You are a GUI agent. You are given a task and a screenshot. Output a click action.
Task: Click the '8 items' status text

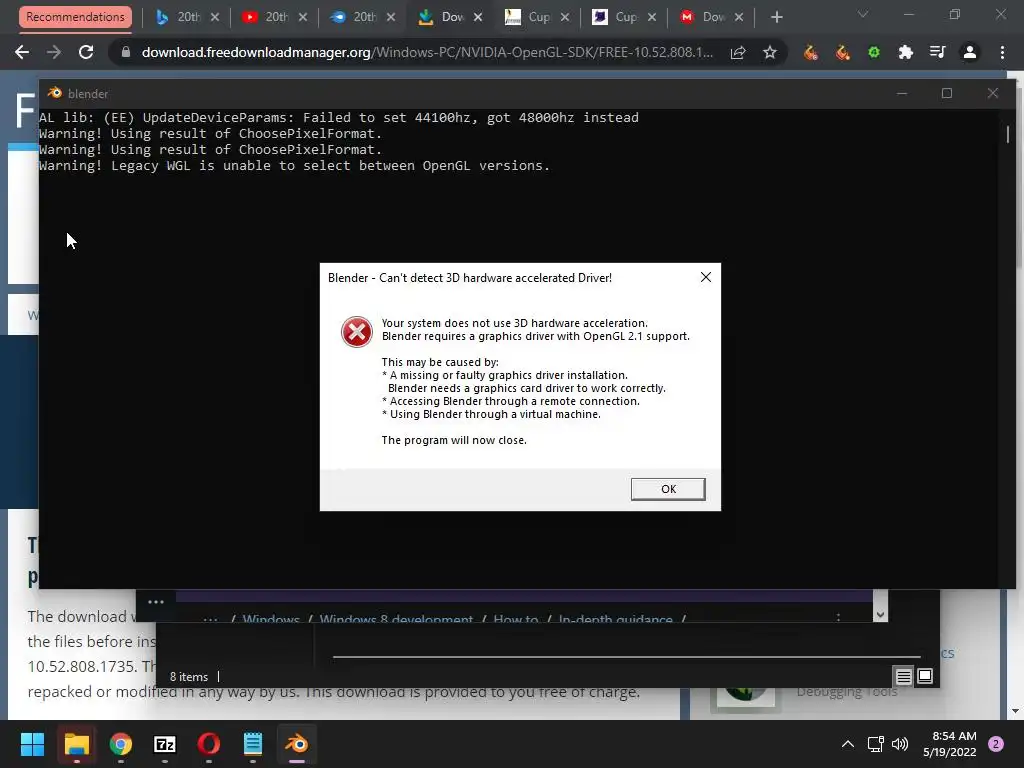[189, 677]
